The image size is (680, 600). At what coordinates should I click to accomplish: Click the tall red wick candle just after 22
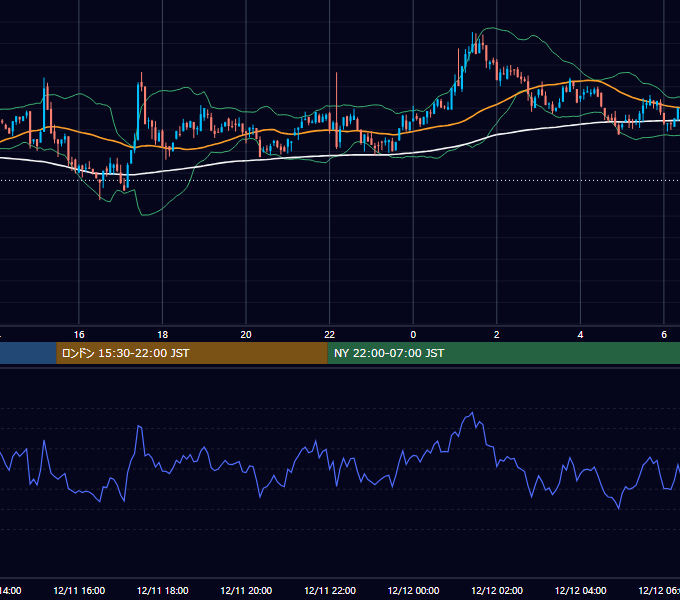point(337,111)
